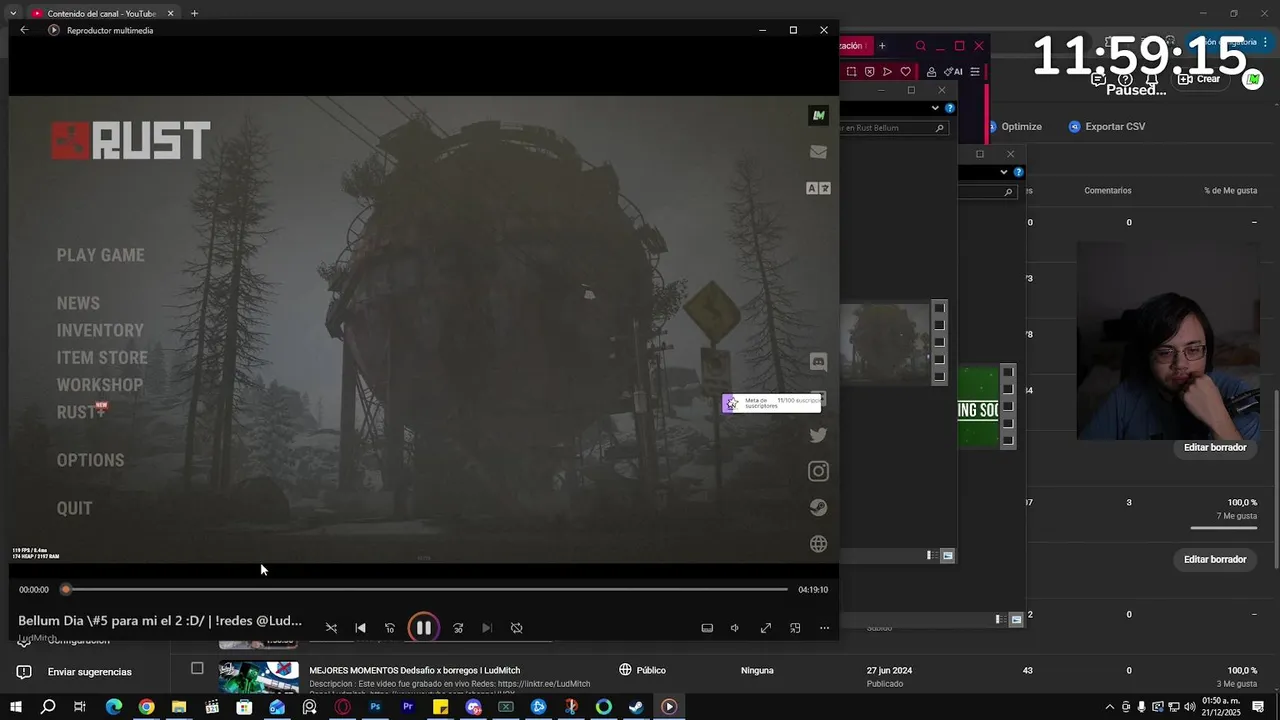Click the Twitter icon in the Rust menu
The height and width of the screenshot is (720, 1280).
coord(818,435)
